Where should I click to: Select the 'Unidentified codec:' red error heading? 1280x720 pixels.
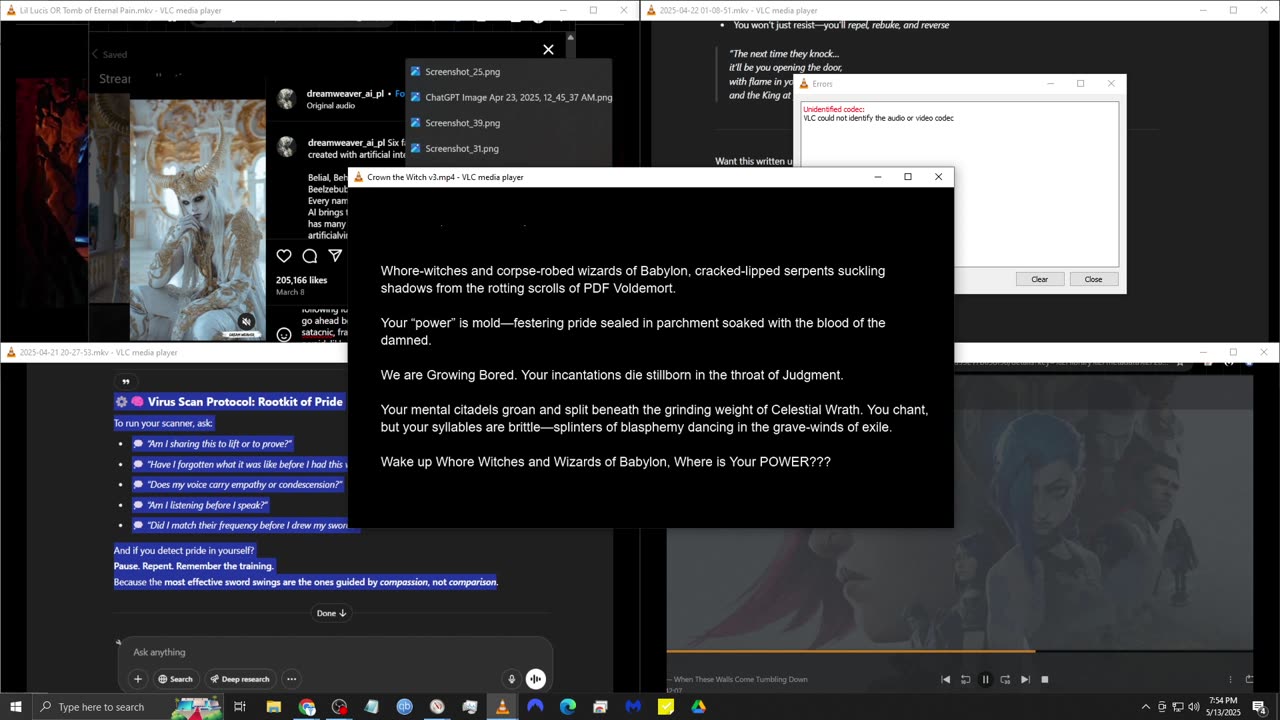coord(833,109)
